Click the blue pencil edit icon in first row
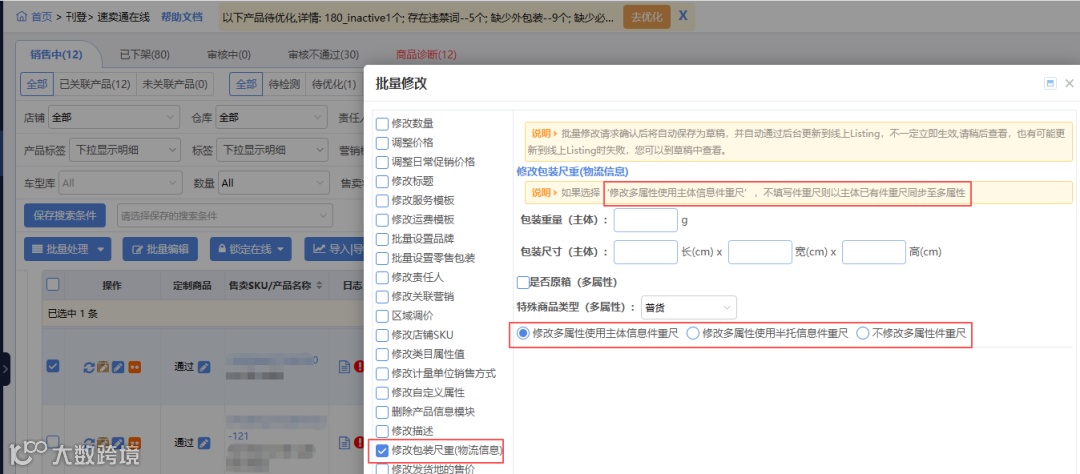1080x474 pixels. pyautogui.click(x=118, y=367)
